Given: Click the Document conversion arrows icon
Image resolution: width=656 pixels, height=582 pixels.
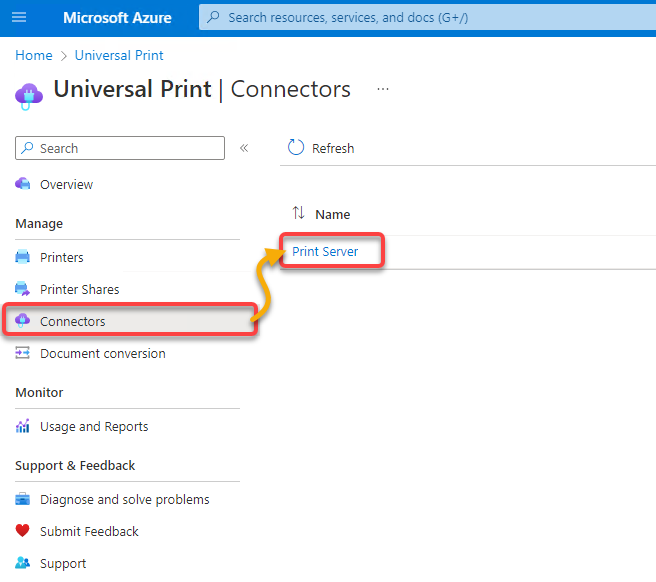Looking at the screenshot, I should coord(23,353).
